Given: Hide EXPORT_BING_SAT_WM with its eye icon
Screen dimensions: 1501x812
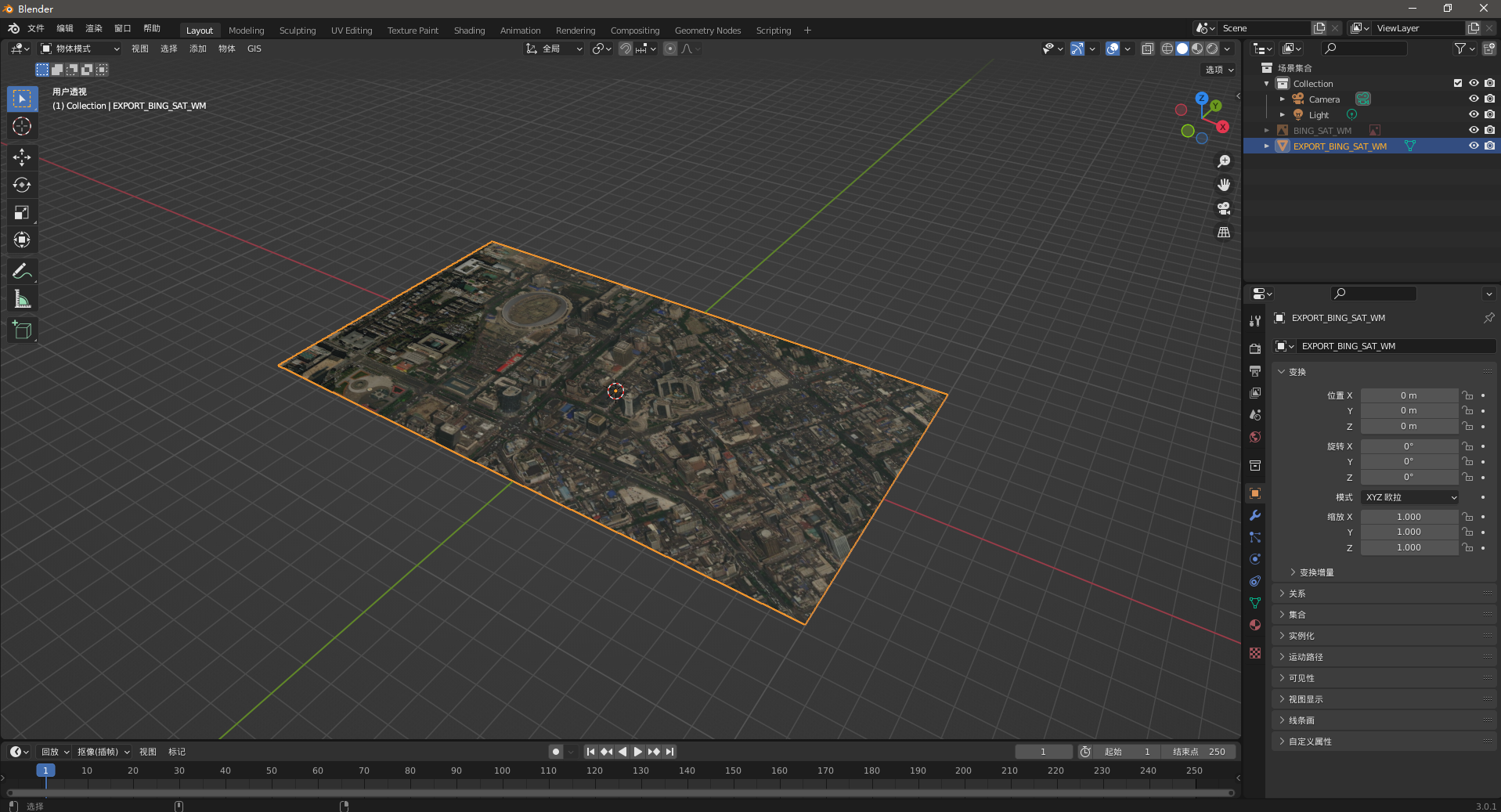Looking at the screenshot, I should tap(1474, 146).
